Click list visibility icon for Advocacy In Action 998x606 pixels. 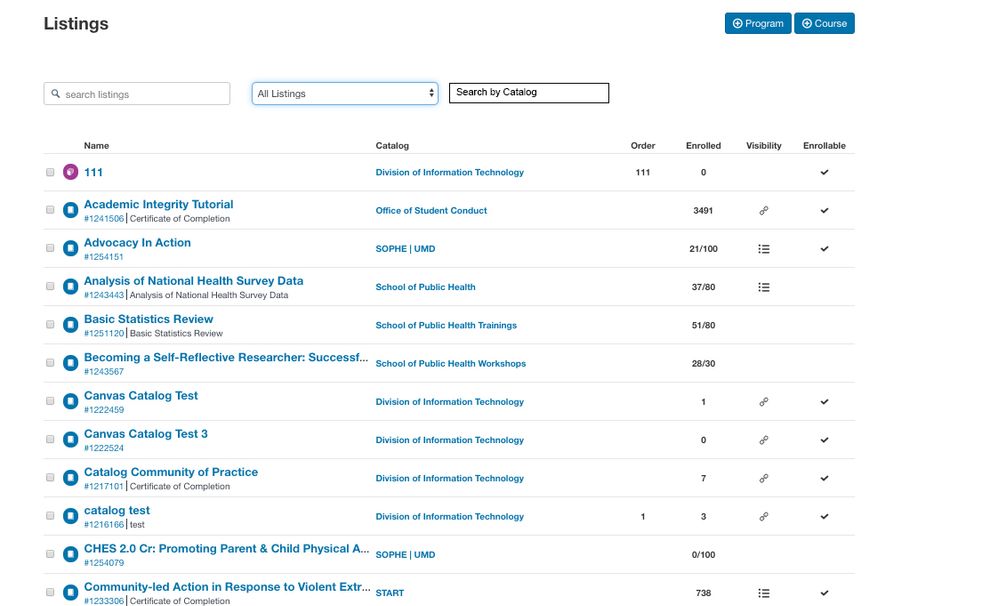[764, 249]
